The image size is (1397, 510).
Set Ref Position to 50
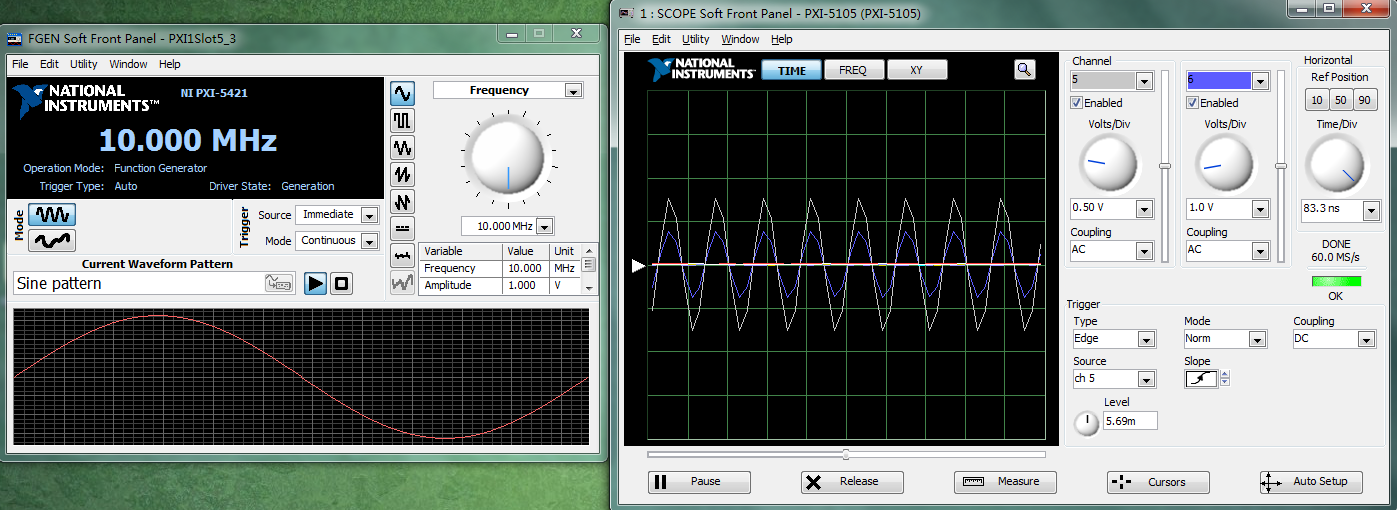tap(1340, 99)
